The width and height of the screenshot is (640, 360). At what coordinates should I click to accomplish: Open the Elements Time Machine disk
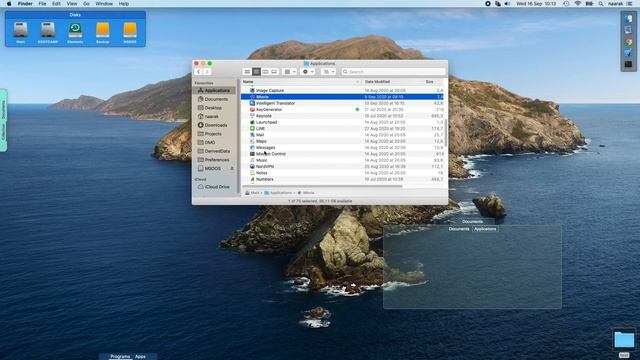pyautogui.click(x=75, y=31)
